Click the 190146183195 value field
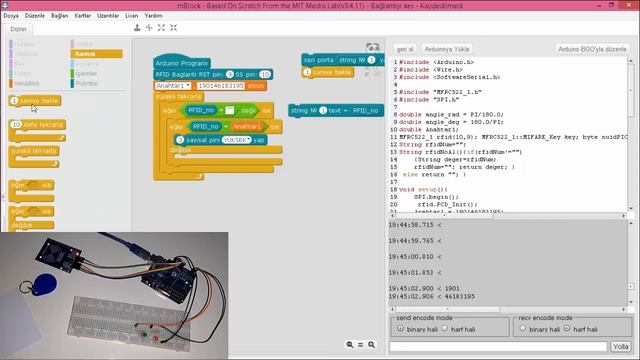Viewport: 640px width, 360px height. click(x=220, y=86)
